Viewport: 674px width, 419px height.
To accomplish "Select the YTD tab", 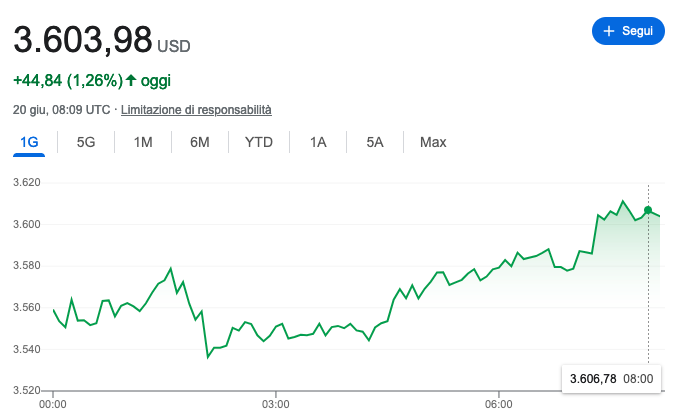I will pos(259,142).
